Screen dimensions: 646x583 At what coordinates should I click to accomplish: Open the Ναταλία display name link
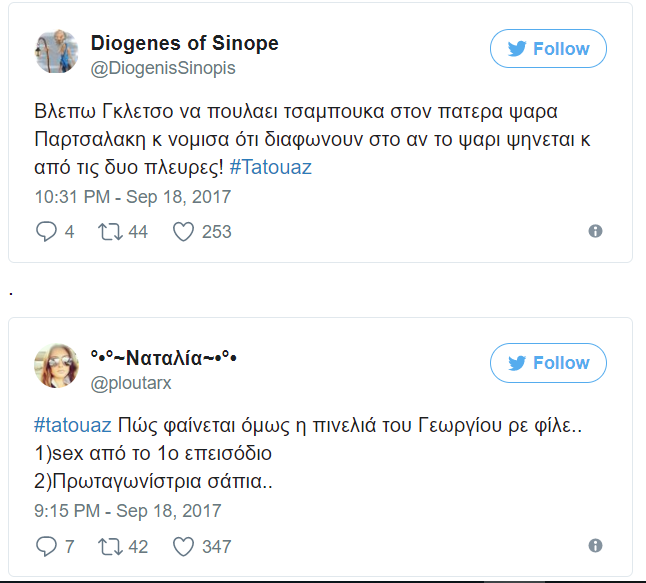(x=163, y=357)
